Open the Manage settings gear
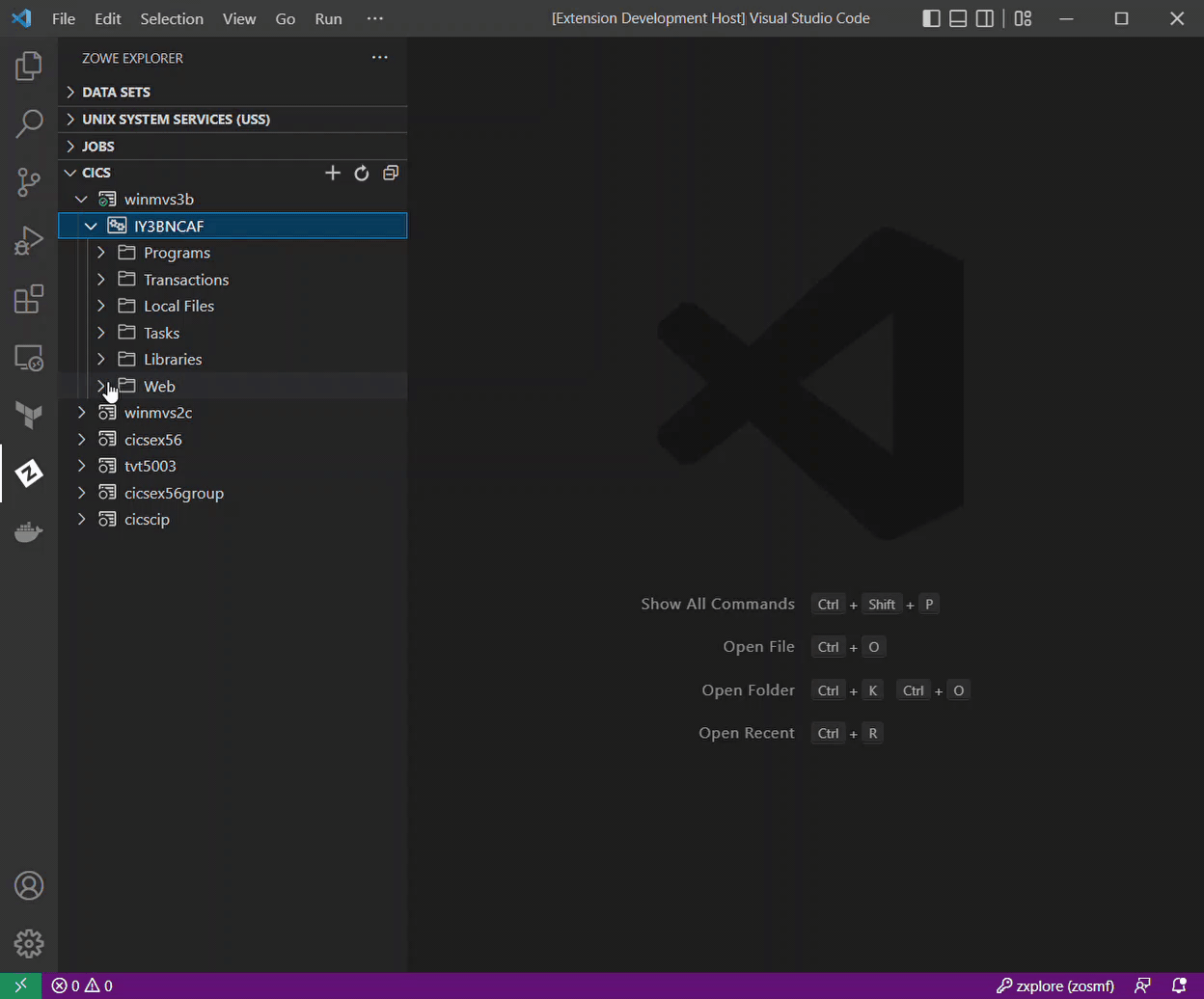This screenshot has height=999, width=1204. click(x=29, y=943)
